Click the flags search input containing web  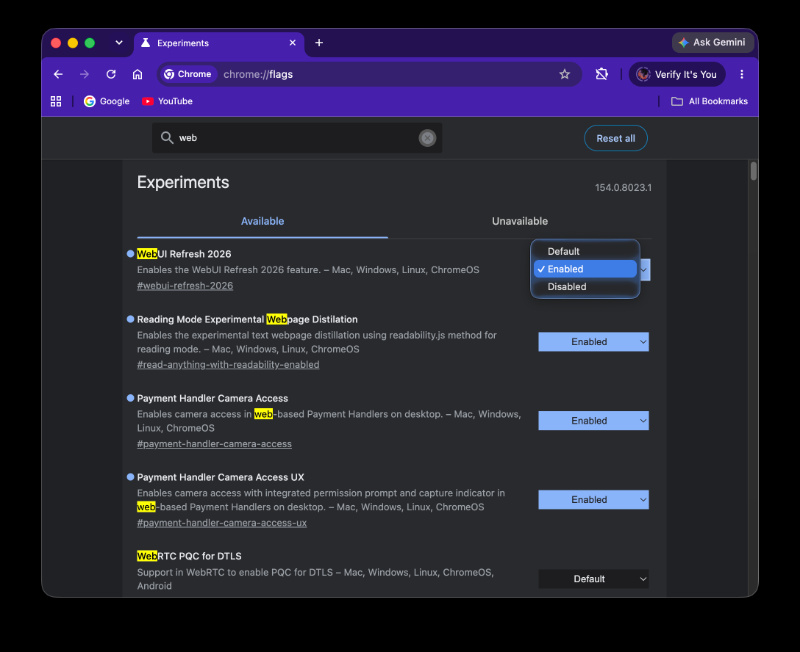296,138
